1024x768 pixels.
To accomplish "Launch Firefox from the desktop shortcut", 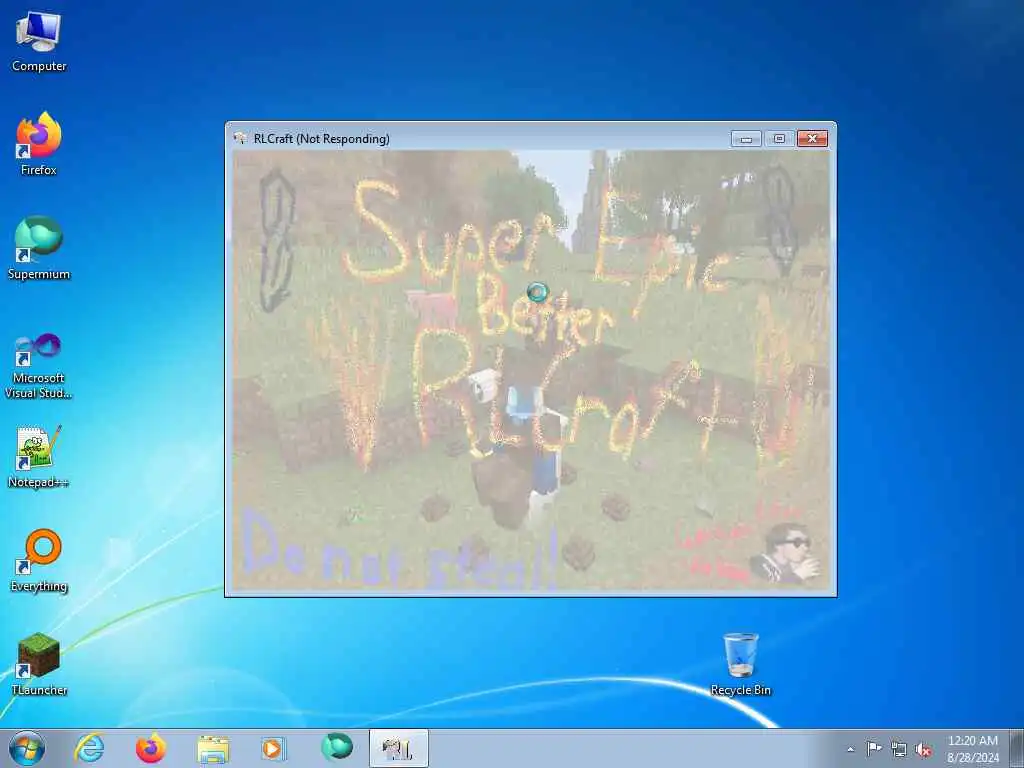I will (x=39, y=144).
